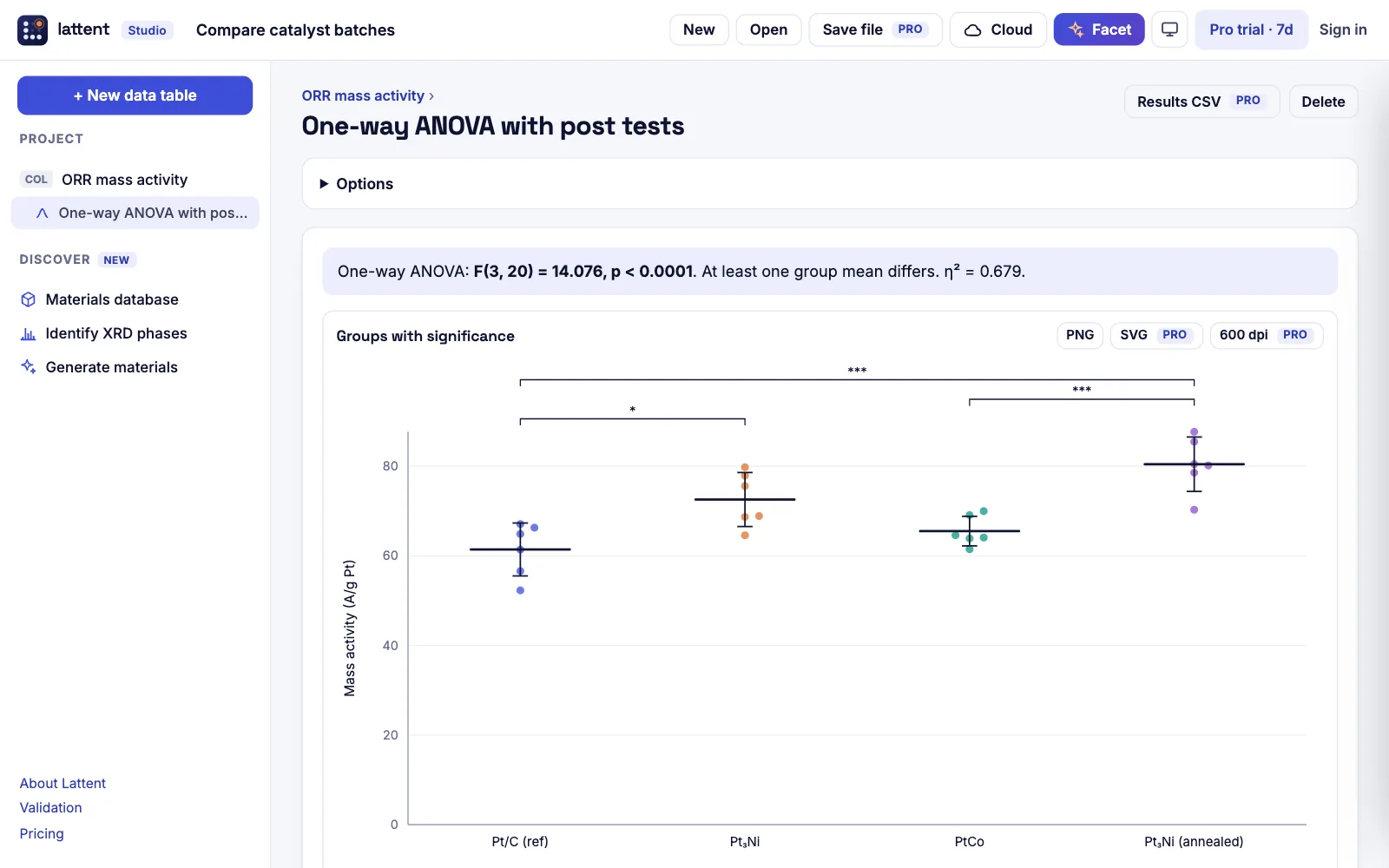Click the Materials database cube icon
The image size is (1389, 868).
tap(29, 299)
